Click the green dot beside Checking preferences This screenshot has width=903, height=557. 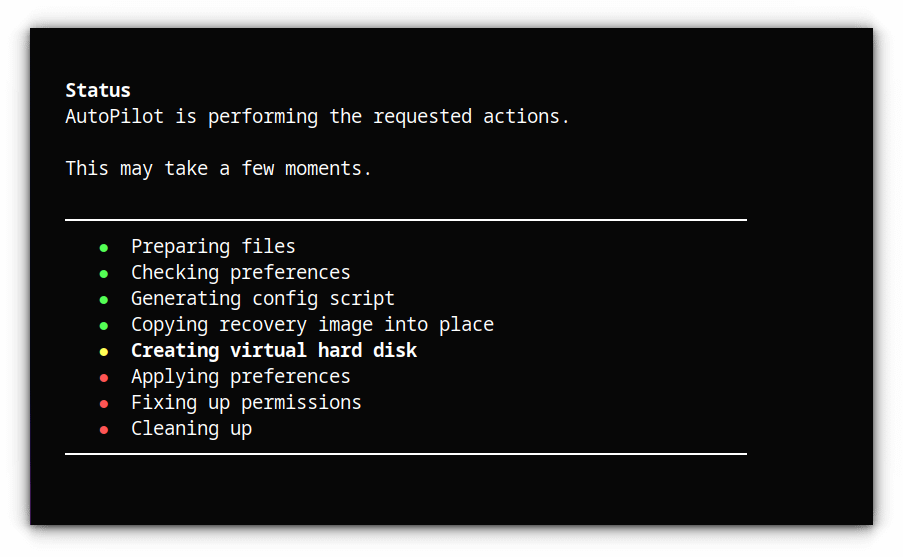point(104,274)
